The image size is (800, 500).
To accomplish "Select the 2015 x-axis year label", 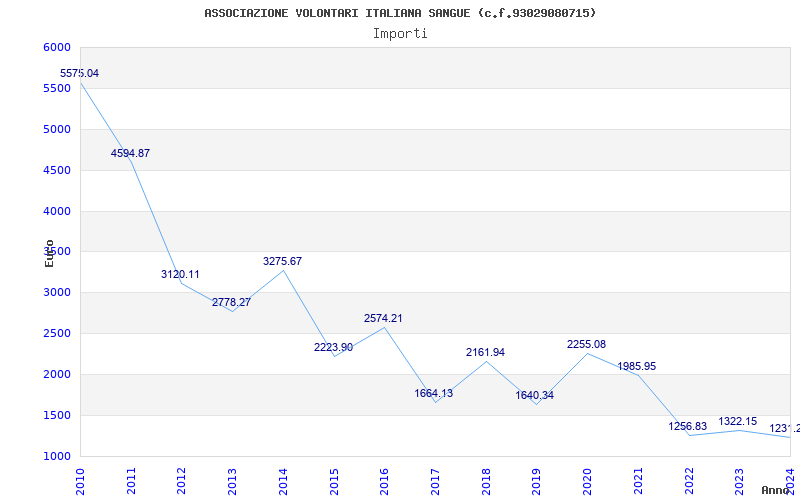I will point(334,481).
